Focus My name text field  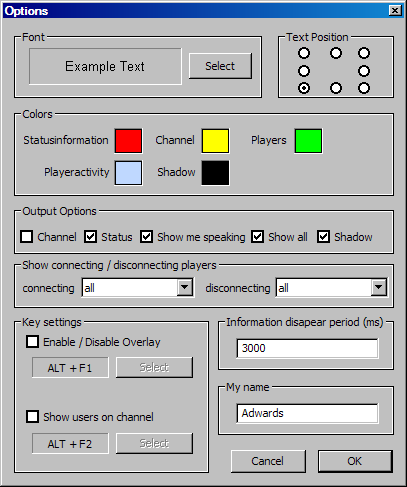(x=307, y=413)
